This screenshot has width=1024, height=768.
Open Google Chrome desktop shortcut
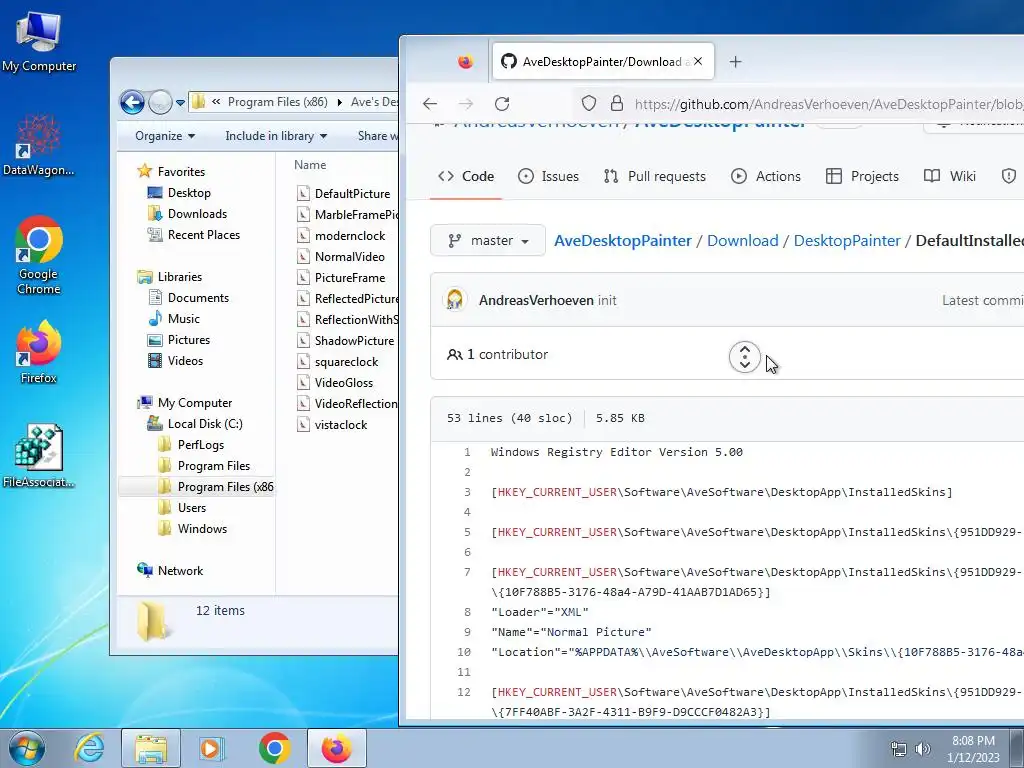pos(39,255)
